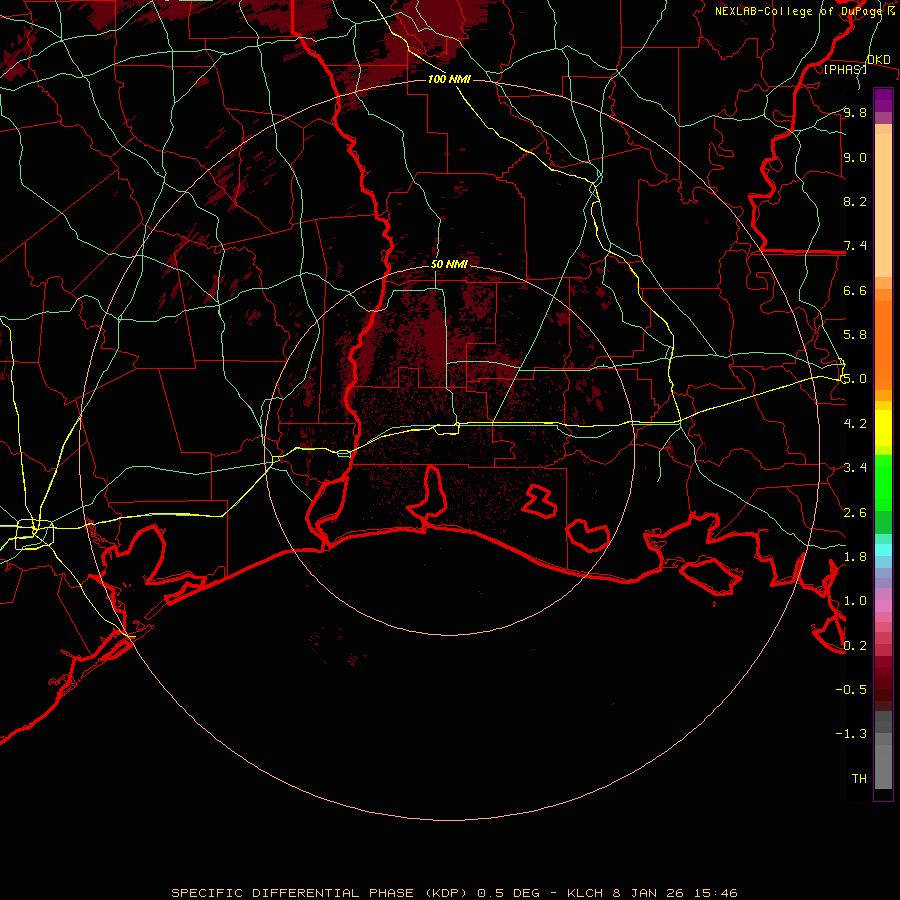Click the 9.0 value on the color scale
This screenshot has width=900, height=900.
pyautogui.click(x=855, y=157)
